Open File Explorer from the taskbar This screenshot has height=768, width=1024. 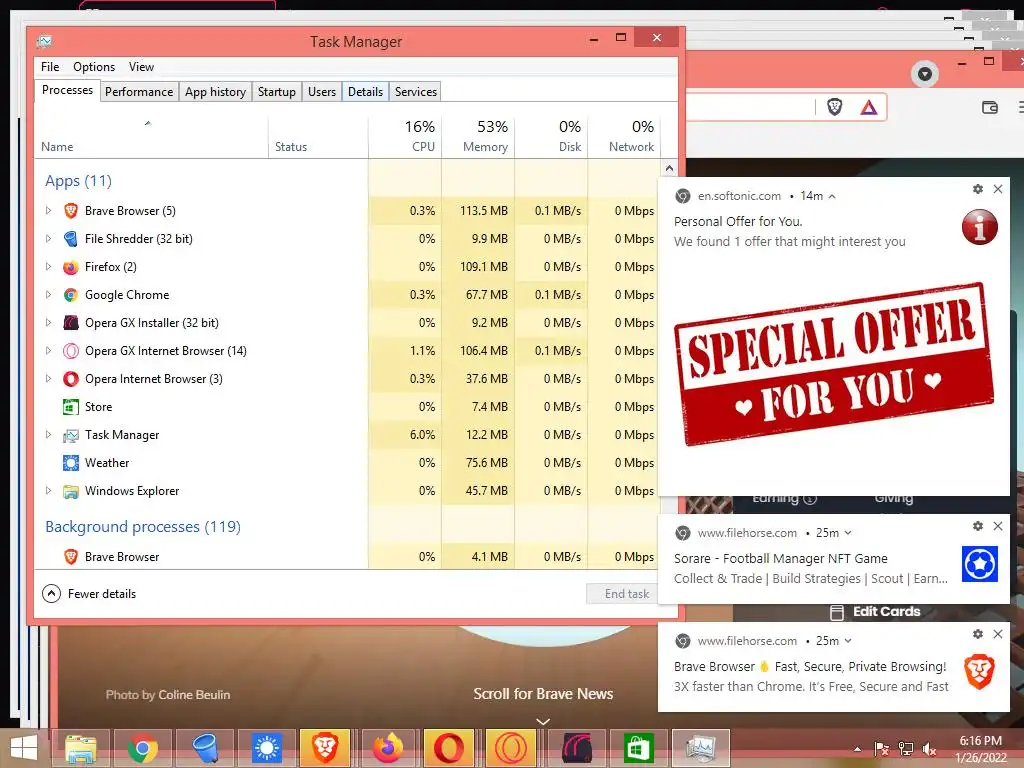(80, 748)
